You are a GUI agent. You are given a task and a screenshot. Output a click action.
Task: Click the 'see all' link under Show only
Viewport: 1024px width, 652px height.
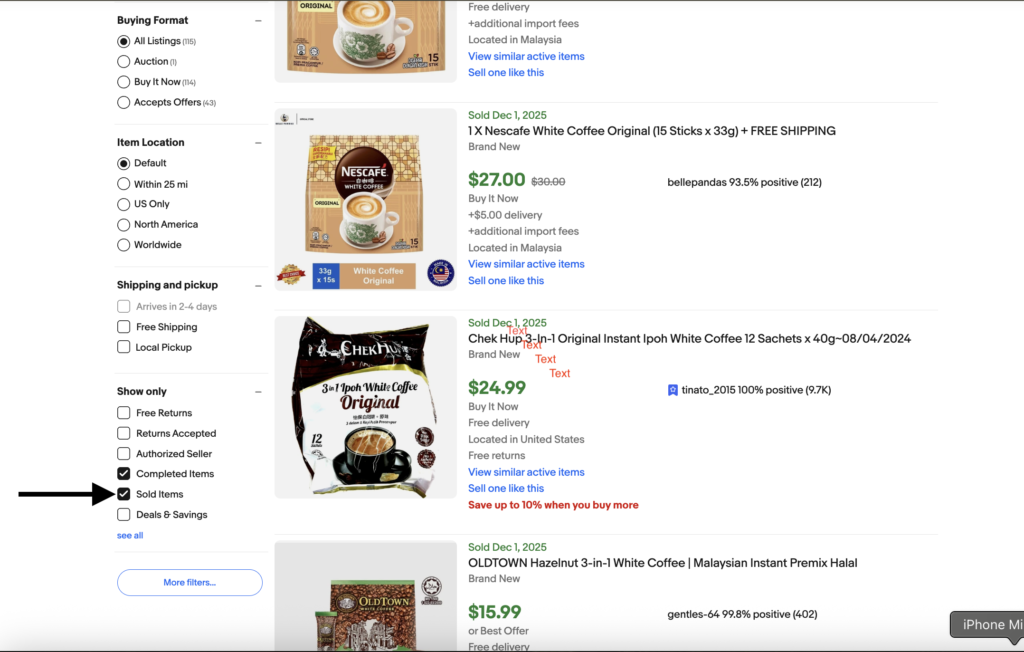tap(130, 536)
